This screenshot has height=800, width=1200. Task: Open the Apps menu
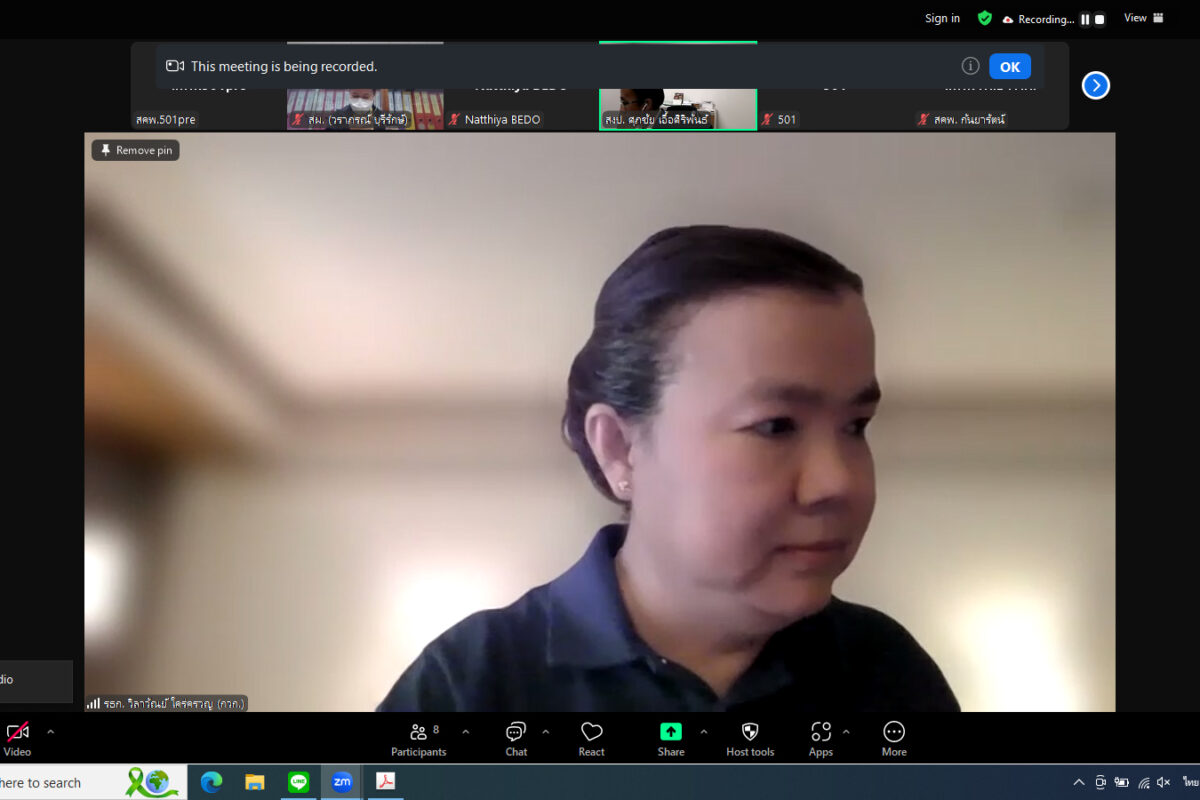(x=821, y=739)
